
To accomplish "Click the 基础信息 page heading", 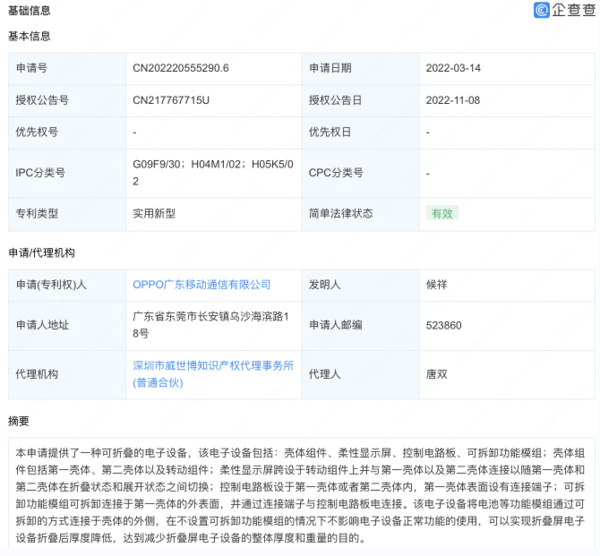I will 29,10.
